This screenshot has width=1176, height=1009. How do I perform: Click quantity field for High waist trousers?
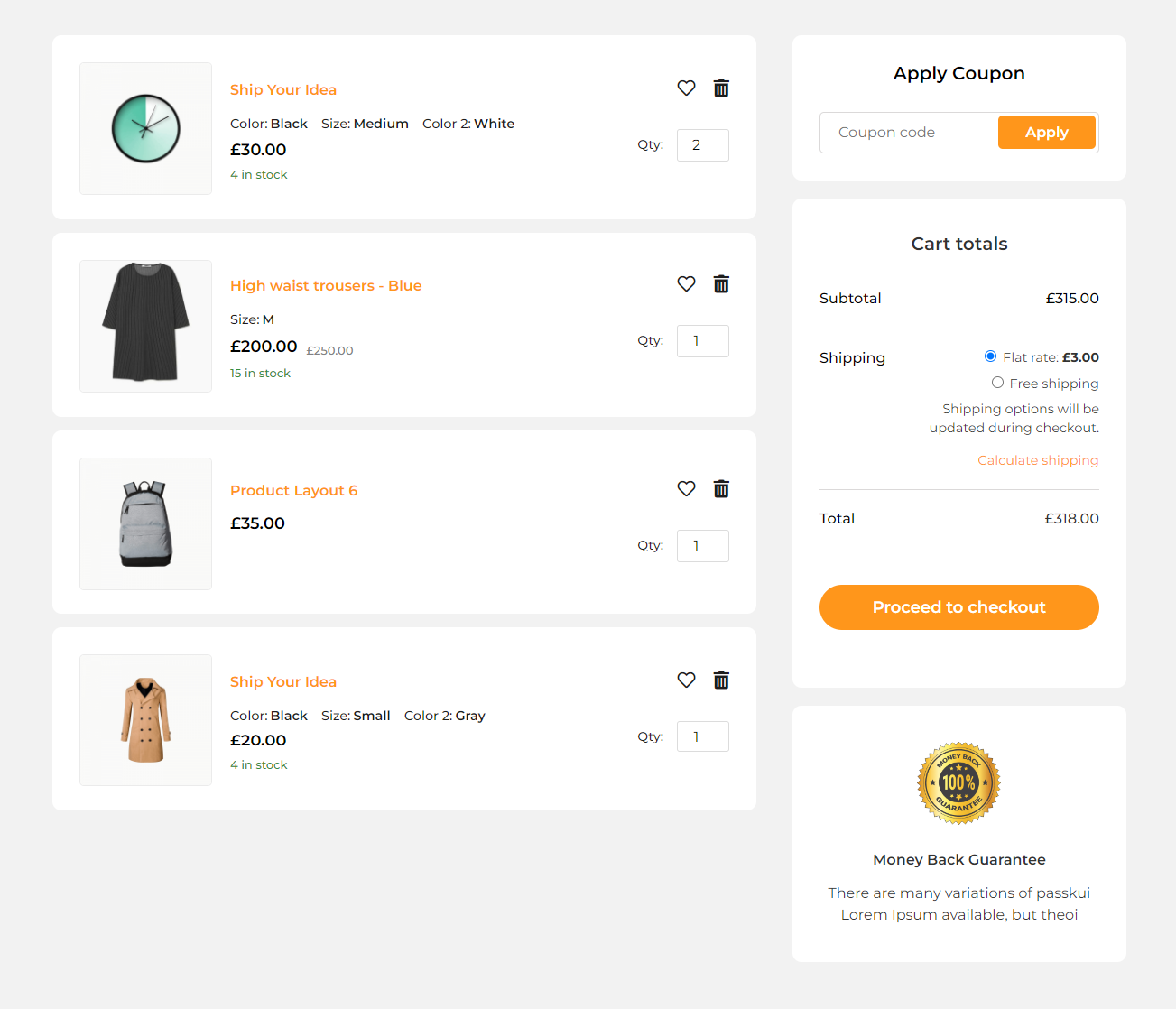click(702, 341)
